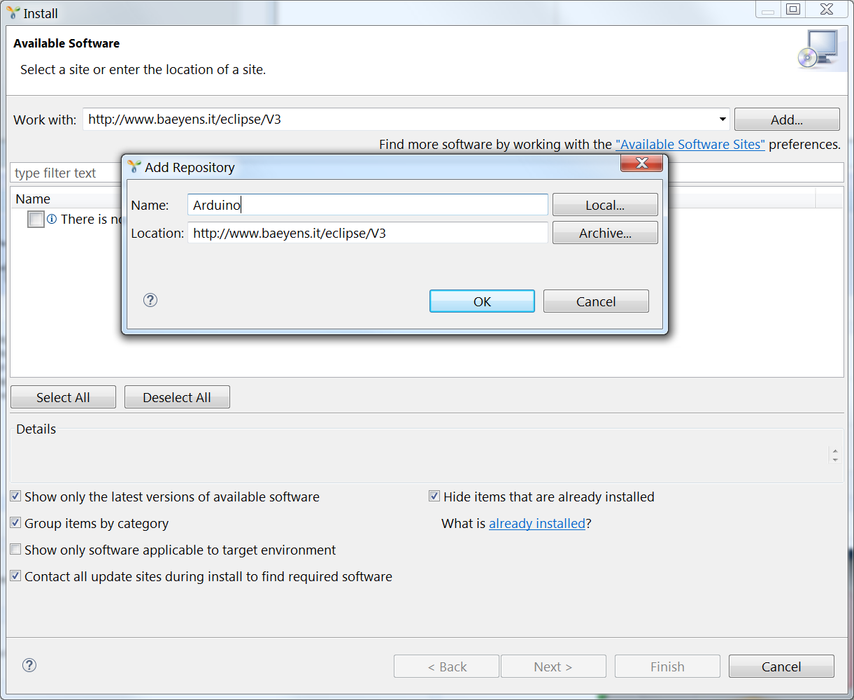The image size is (854, 700).
Task: Click the Archive... button
Action: point(605,233)
